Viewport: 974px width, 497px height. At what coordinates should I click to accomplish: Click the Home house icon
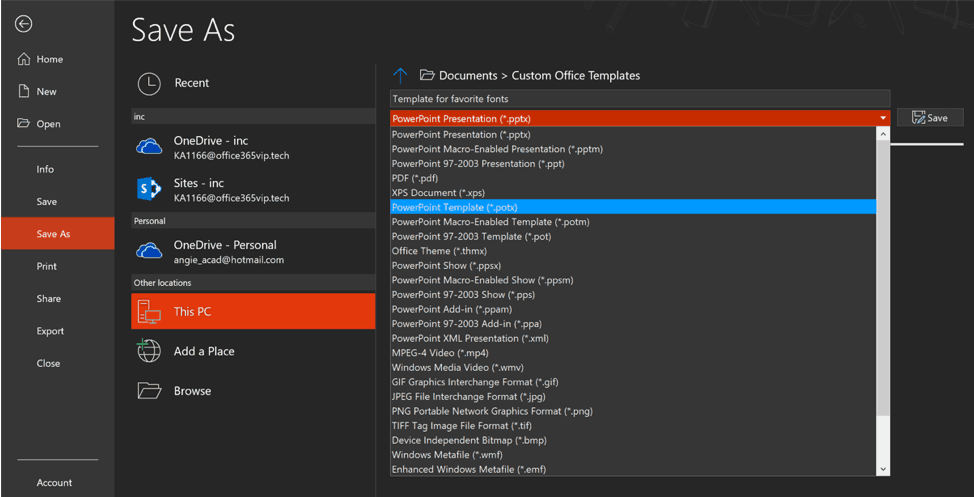click(24, 59)
